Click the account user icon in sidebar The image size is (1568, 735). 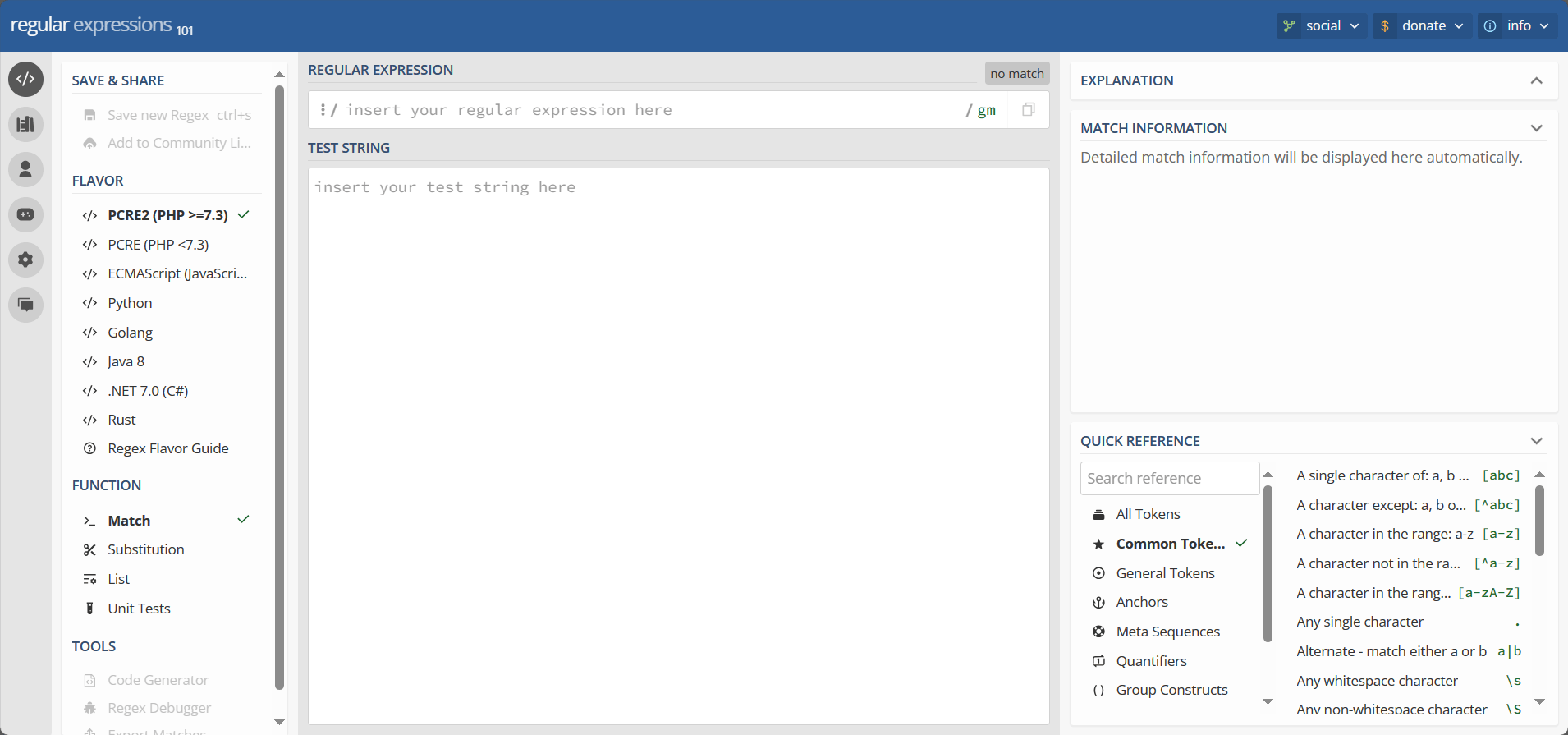tap(25, 169)
